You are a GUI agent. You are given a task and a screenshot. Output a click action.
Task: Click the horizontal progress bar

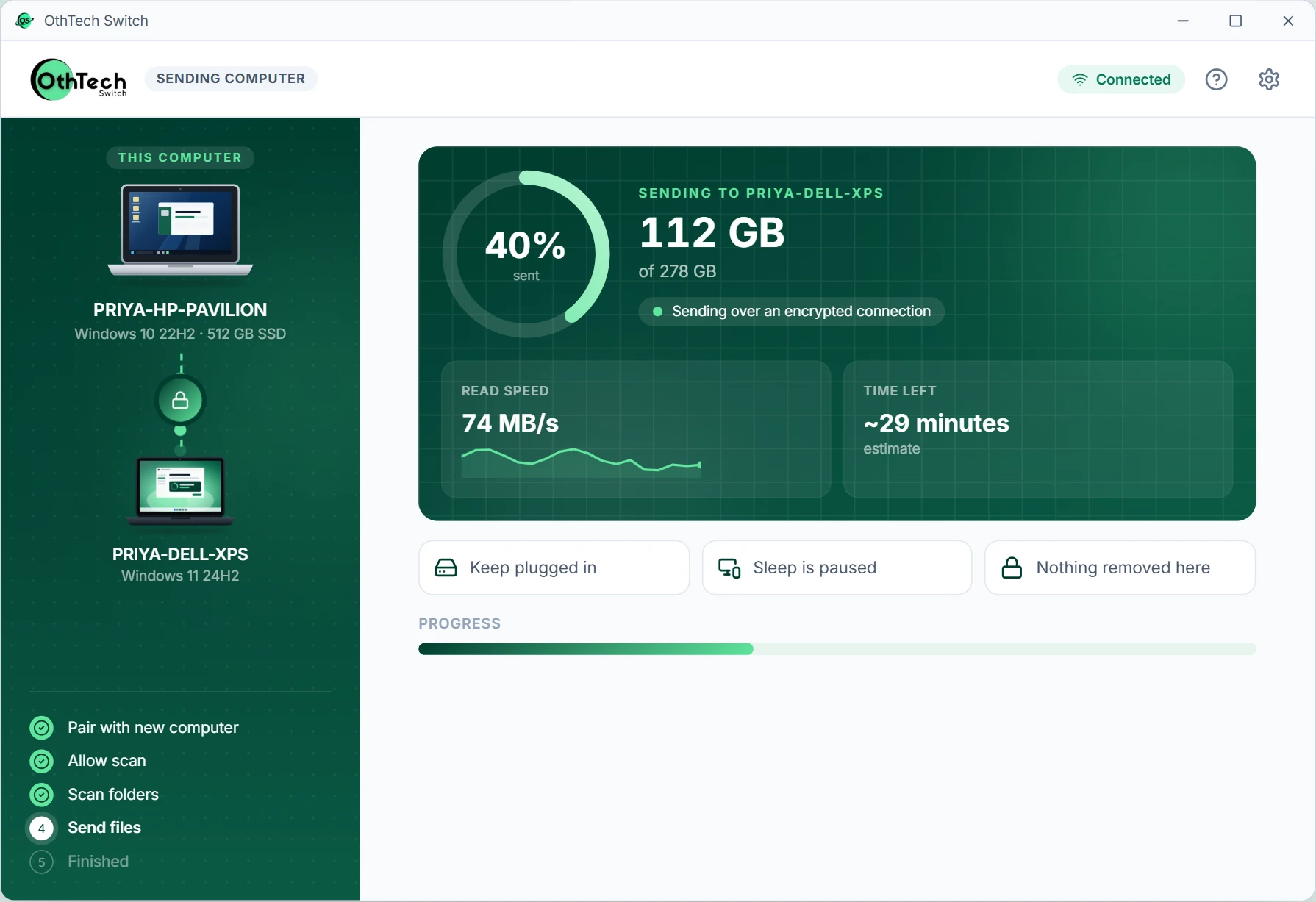837,649
